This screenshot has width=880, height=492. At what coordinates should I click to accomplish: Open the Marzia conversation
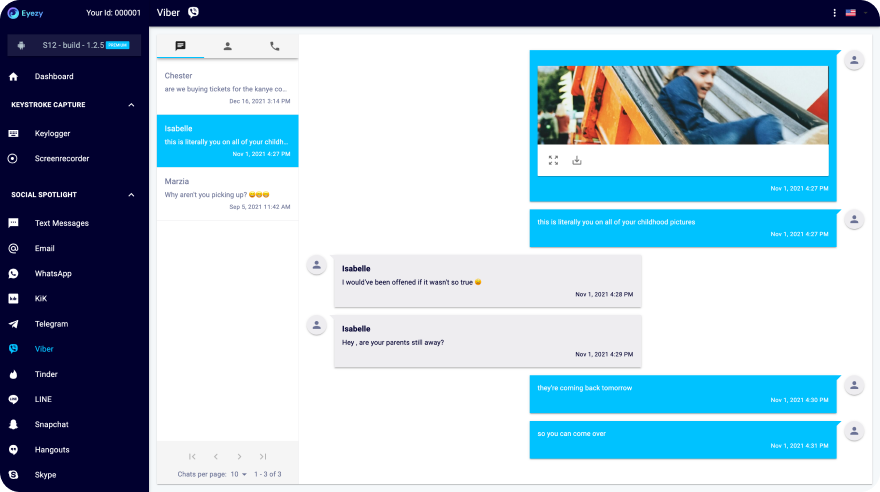(227, 194)
